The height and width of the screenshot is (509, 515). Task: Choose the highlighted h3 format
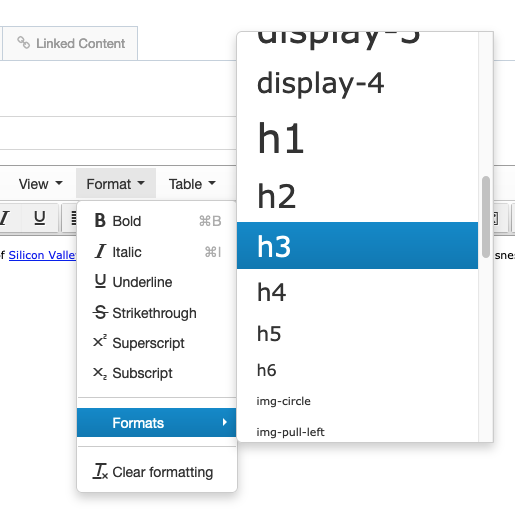pos(357,246)
